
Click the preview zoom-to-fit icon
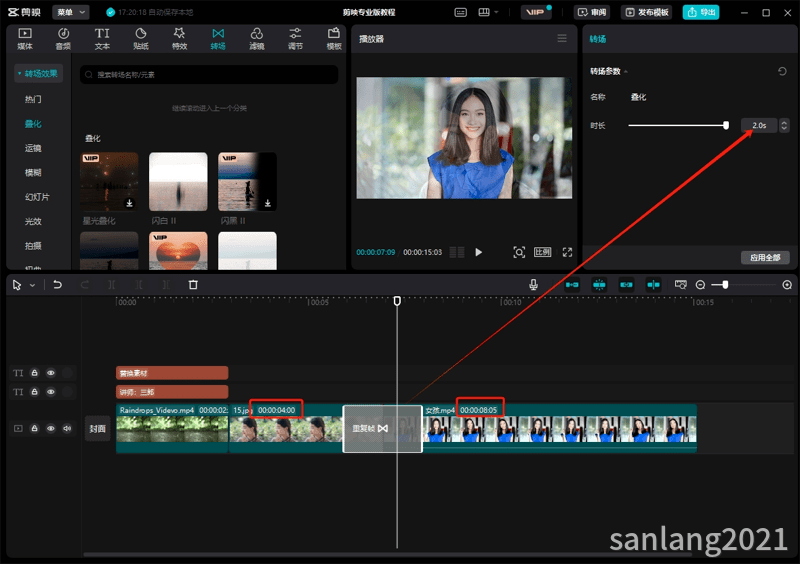click(x=519, y=252)
